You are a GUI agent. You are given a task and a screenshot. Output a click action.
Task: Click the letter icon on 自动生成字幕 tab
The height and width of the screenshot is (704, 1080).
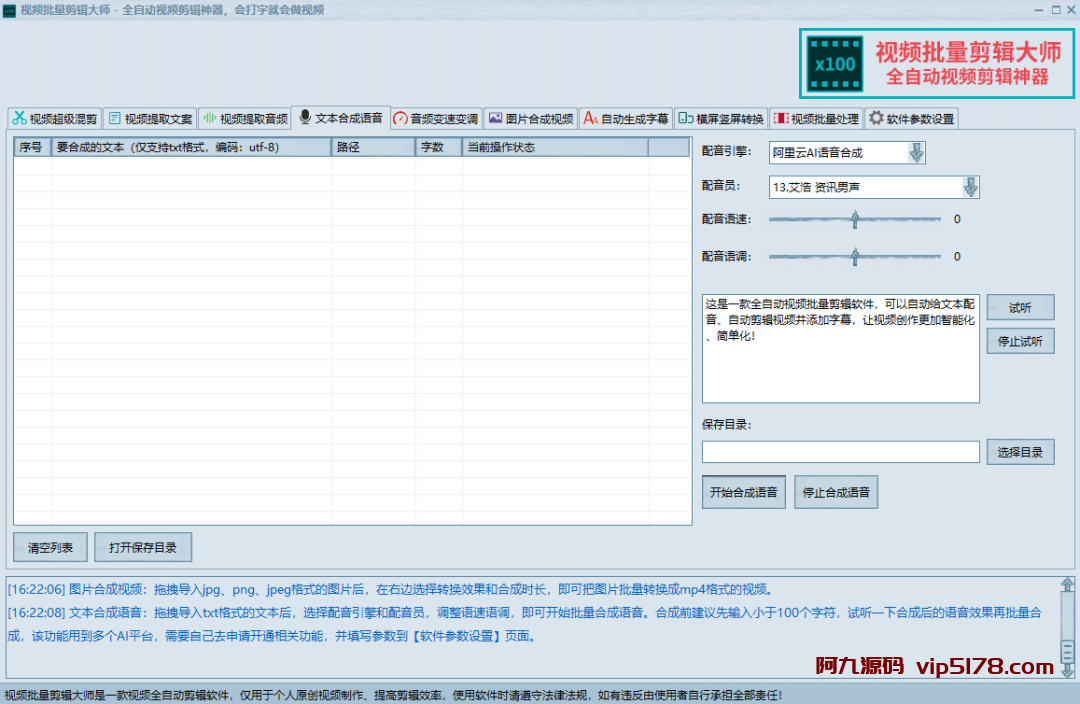tap(590, 119)
